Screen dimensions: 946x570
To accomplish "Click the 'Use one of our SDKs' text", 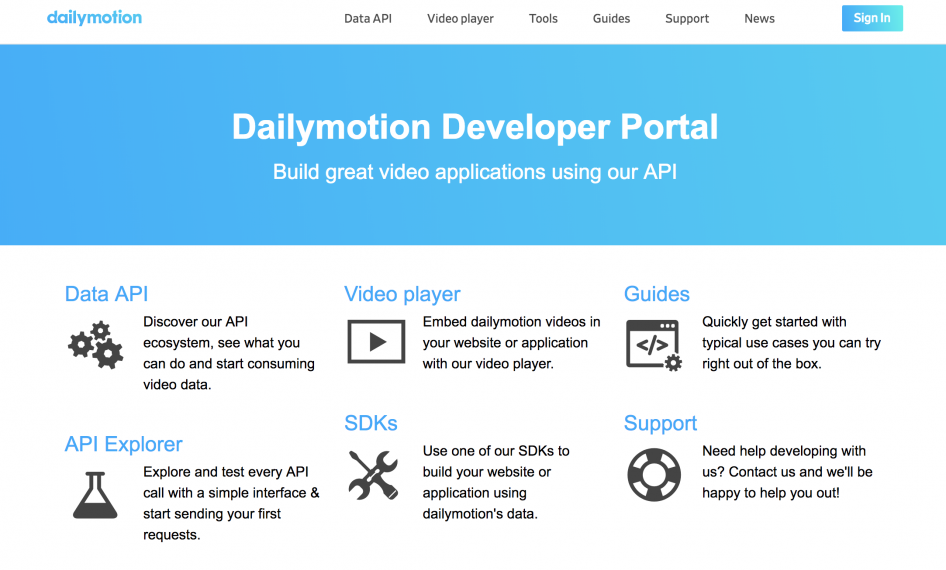I will [496, 482].
